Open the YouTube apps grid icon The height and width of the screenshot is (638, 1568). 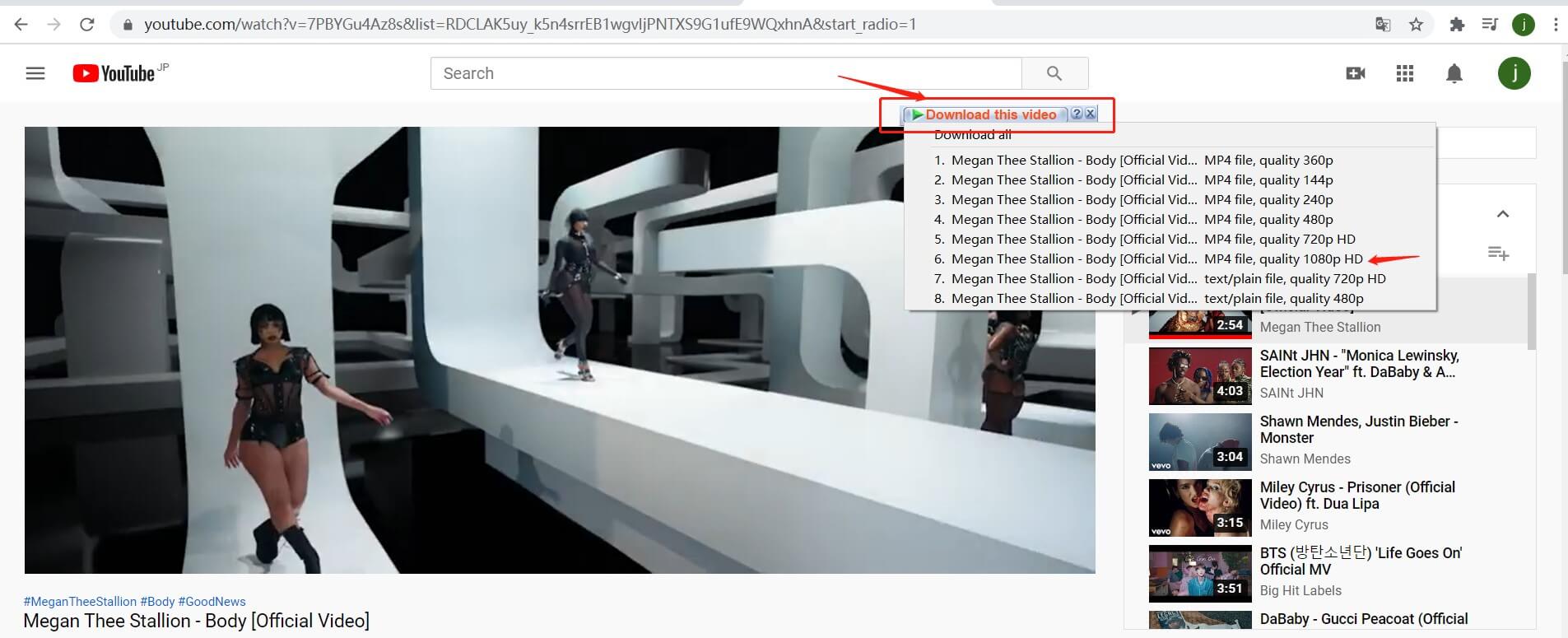click(1405, 73)
